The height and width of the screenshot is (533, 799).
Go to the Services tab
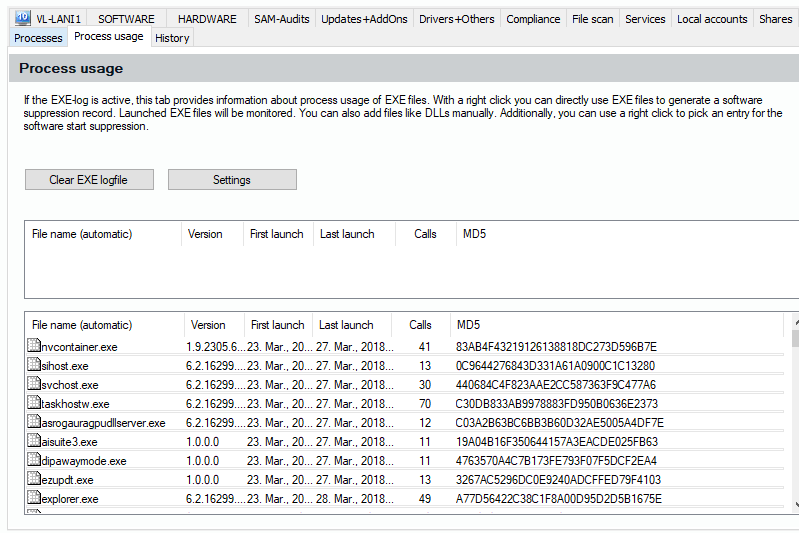[645, 19]
